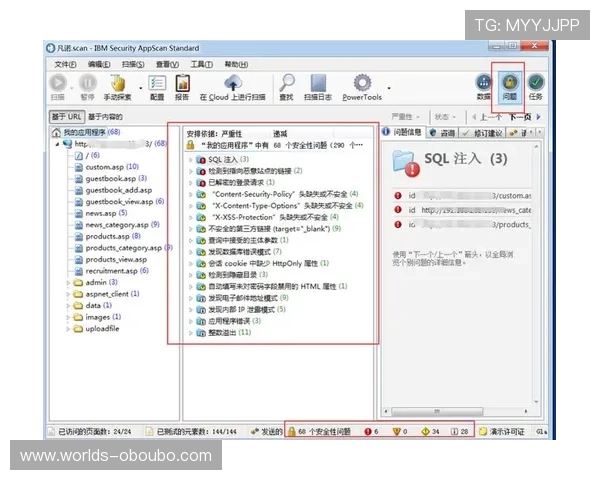
Task: Open 手动探索 (Manual Explore) tool
Action: click(x=119, y=85)
